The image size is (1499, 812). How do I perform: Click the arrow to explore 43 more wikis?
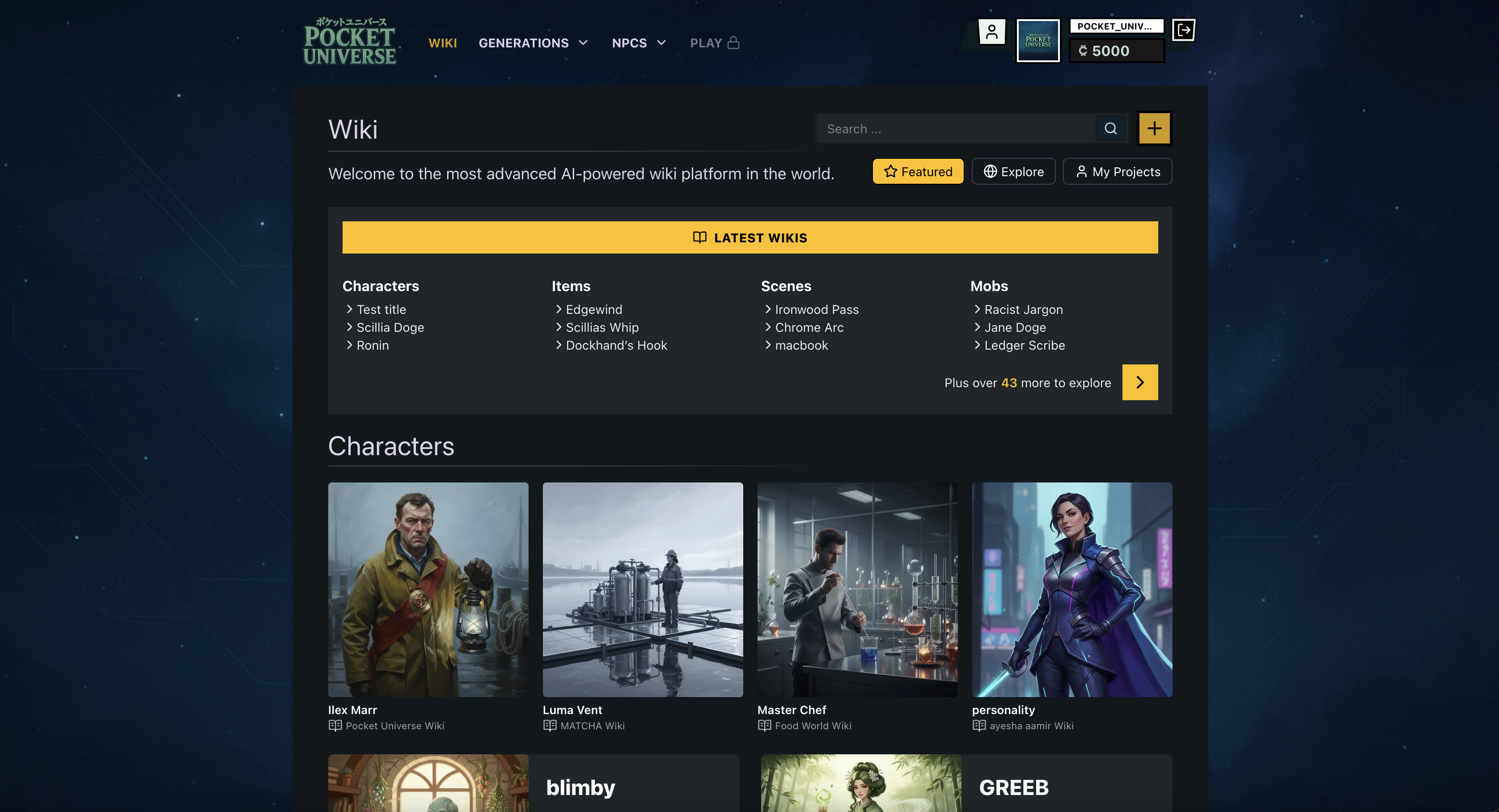(1140, 382)
